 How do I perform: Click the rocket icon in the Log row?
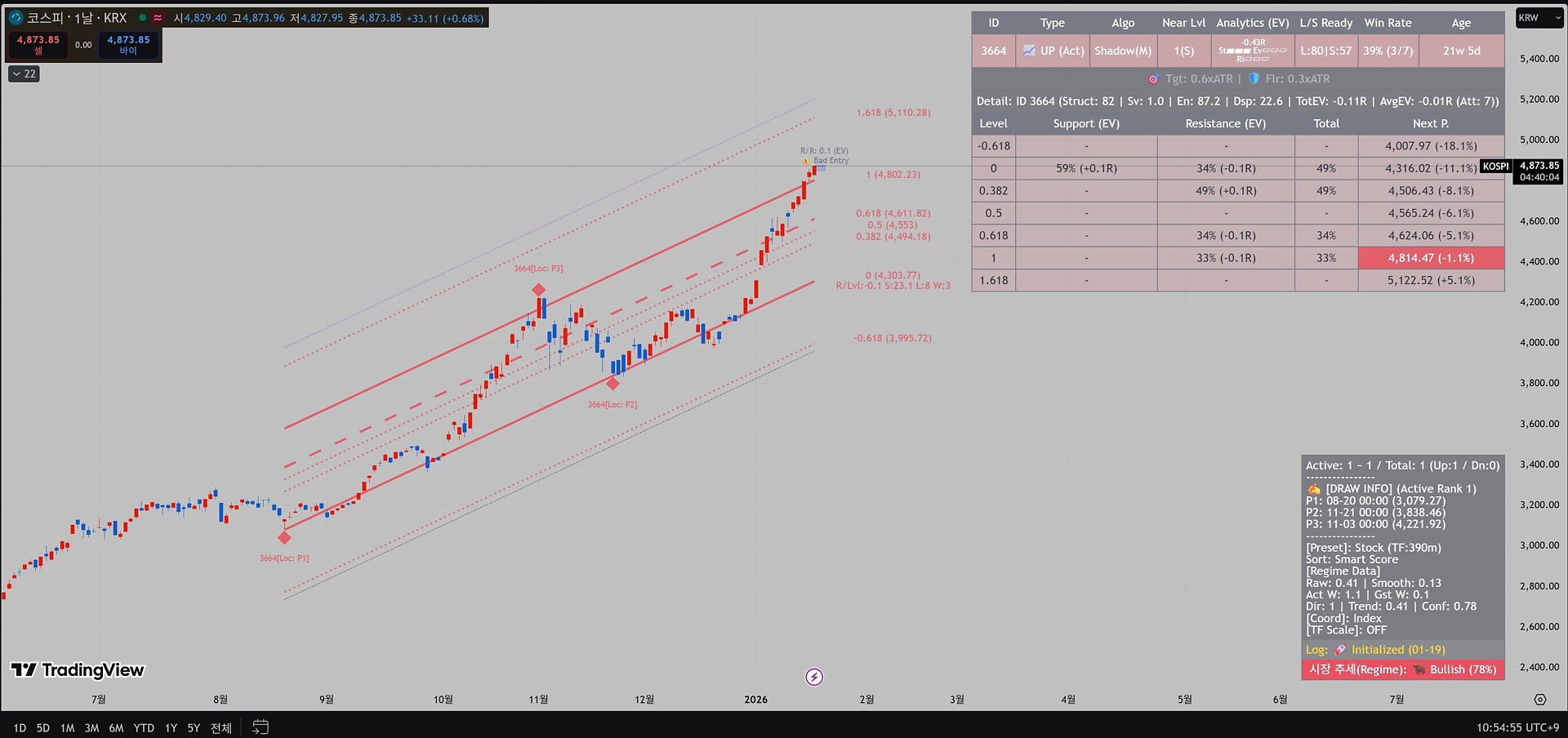coord(1340,650)
